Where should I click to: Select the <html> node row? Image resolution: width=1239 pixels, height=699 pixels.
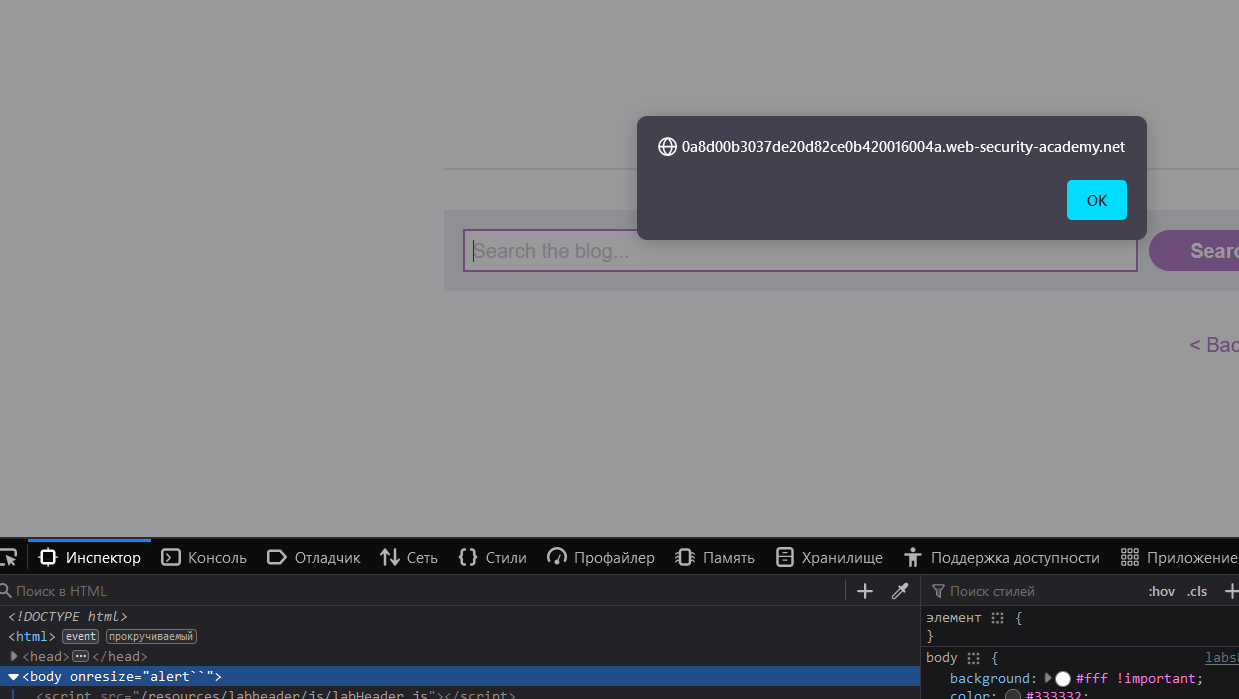pyautogui.click(x=460, y=636)
